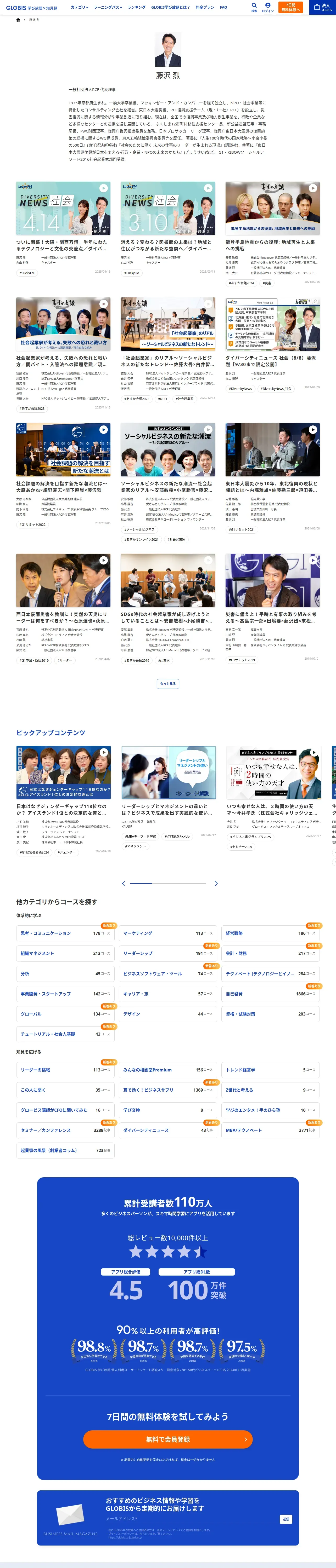Play the SDGs時代の社会起業家 video

click(208, 560)
